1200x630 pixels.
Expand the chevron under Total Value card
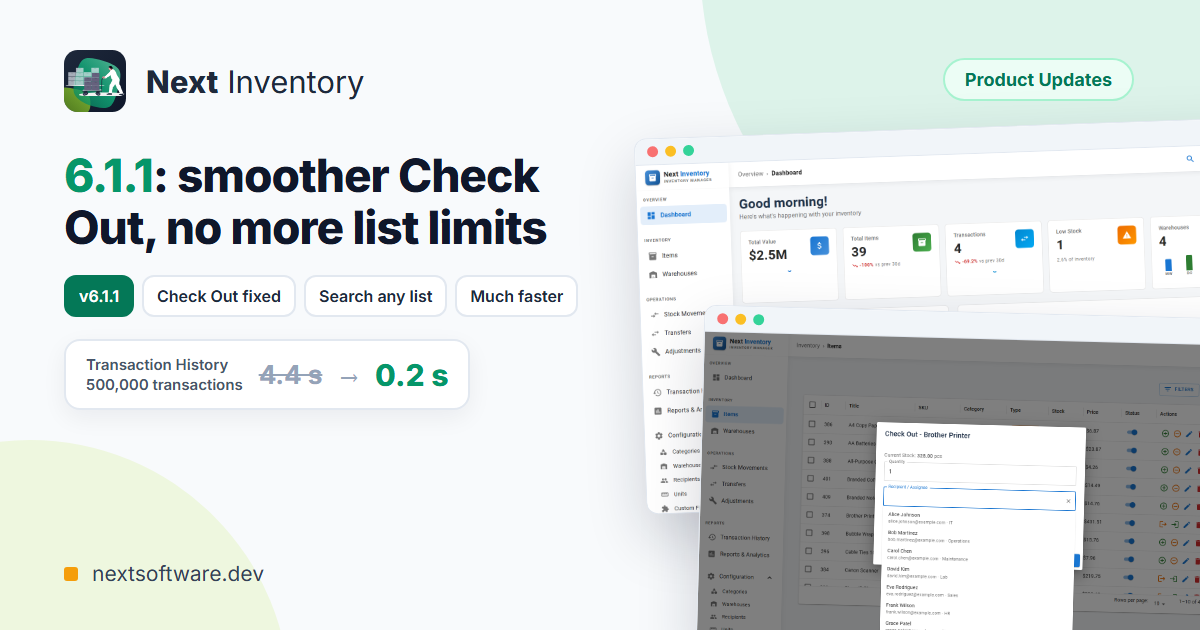pyautogui.click(x=789, y=270)
